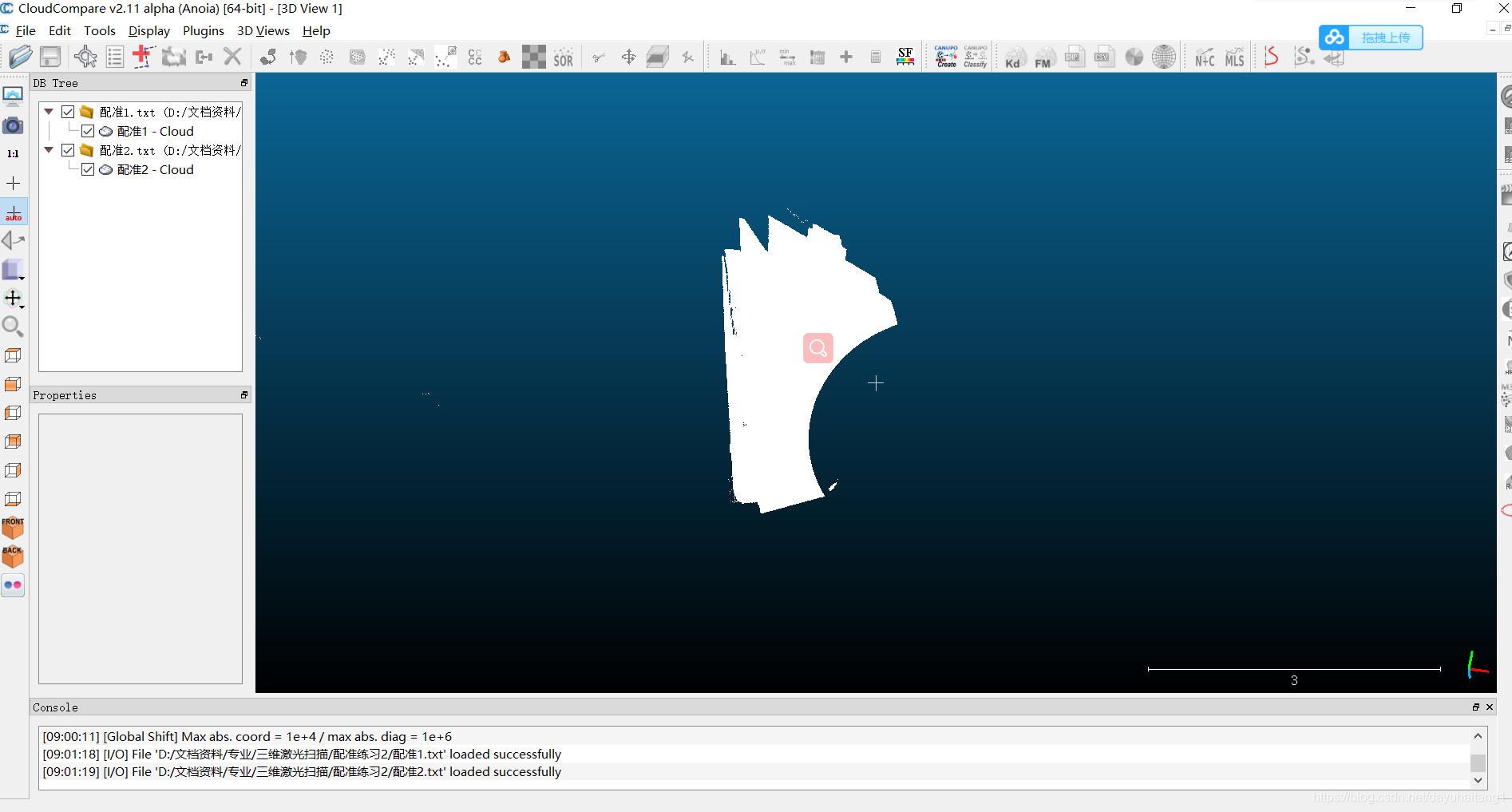Click the magnifier zoom icon in left sidebar
This screenshot has width=1512, height=812.
point(13,326)
